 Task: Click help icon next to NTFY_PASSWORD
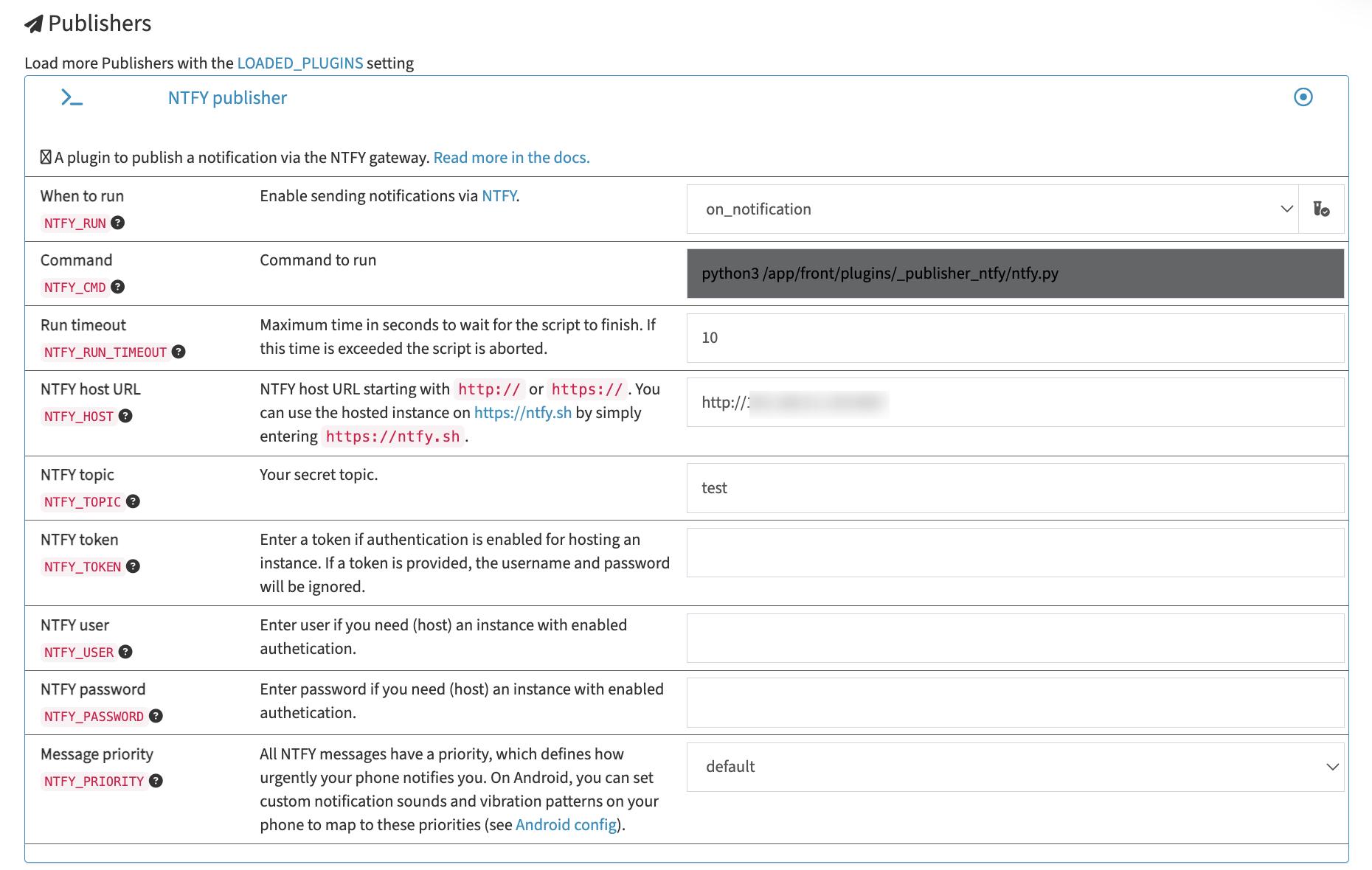156,716
